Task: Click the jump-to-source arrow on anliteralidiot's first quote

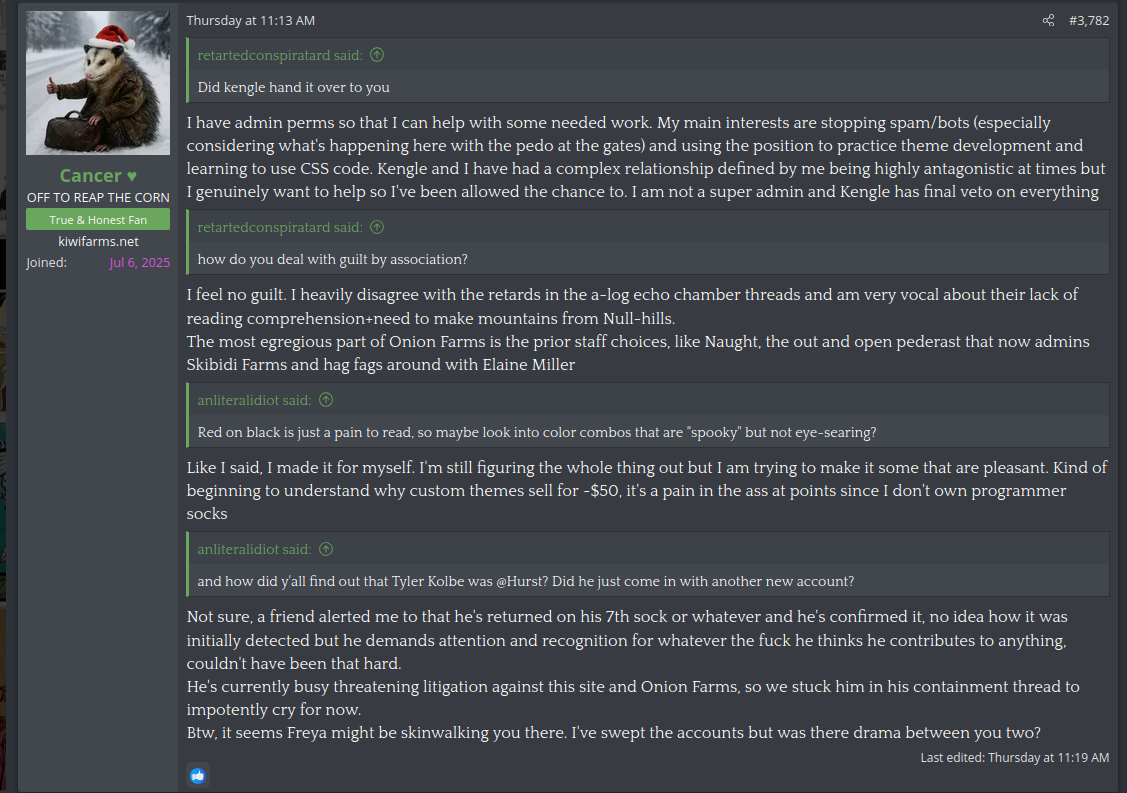Action: (325, 399)
